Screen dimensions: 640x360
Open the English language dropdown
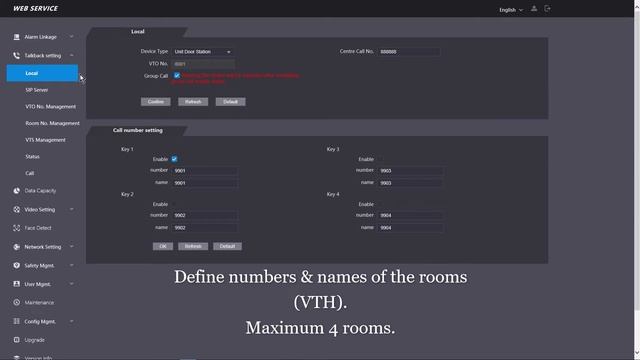click(x=511, y=10)
